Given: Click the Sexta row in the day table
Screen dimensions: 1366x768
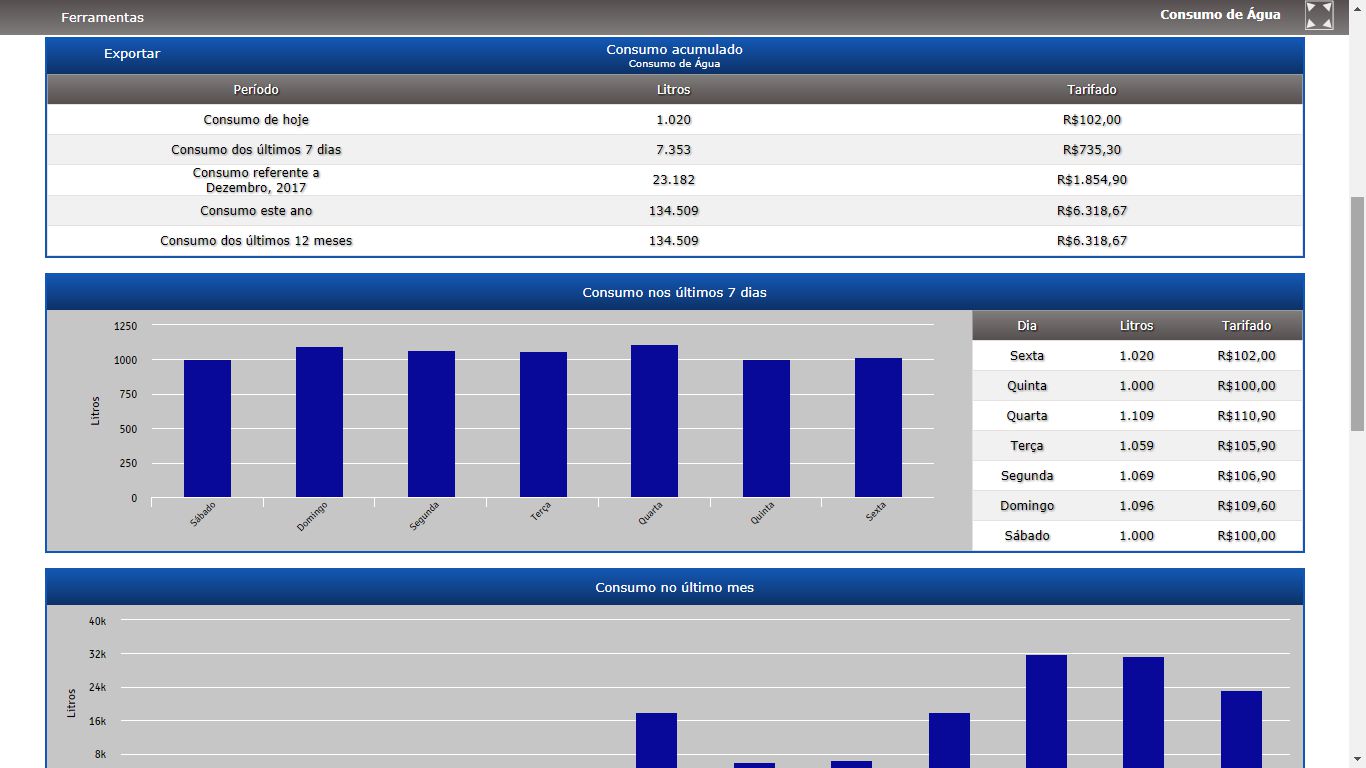Looking at the screenshot, I should click(x=1138, y=356).
